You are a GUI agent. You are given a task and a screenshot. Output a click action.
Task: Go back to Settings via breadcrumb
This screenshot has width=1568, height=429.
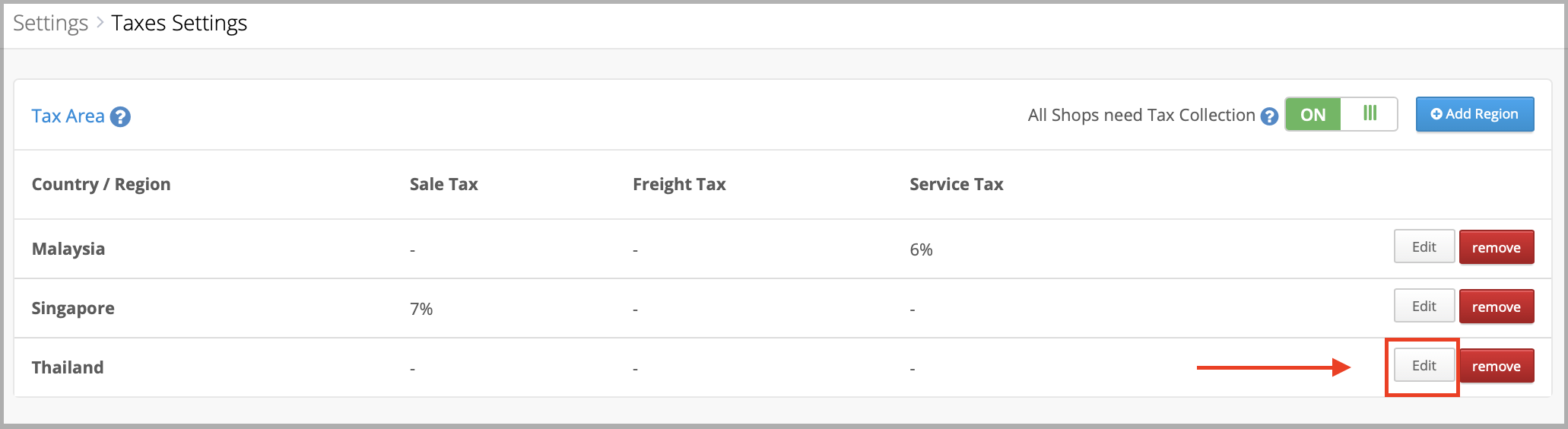pyautogui.click(x=50, y=24)
